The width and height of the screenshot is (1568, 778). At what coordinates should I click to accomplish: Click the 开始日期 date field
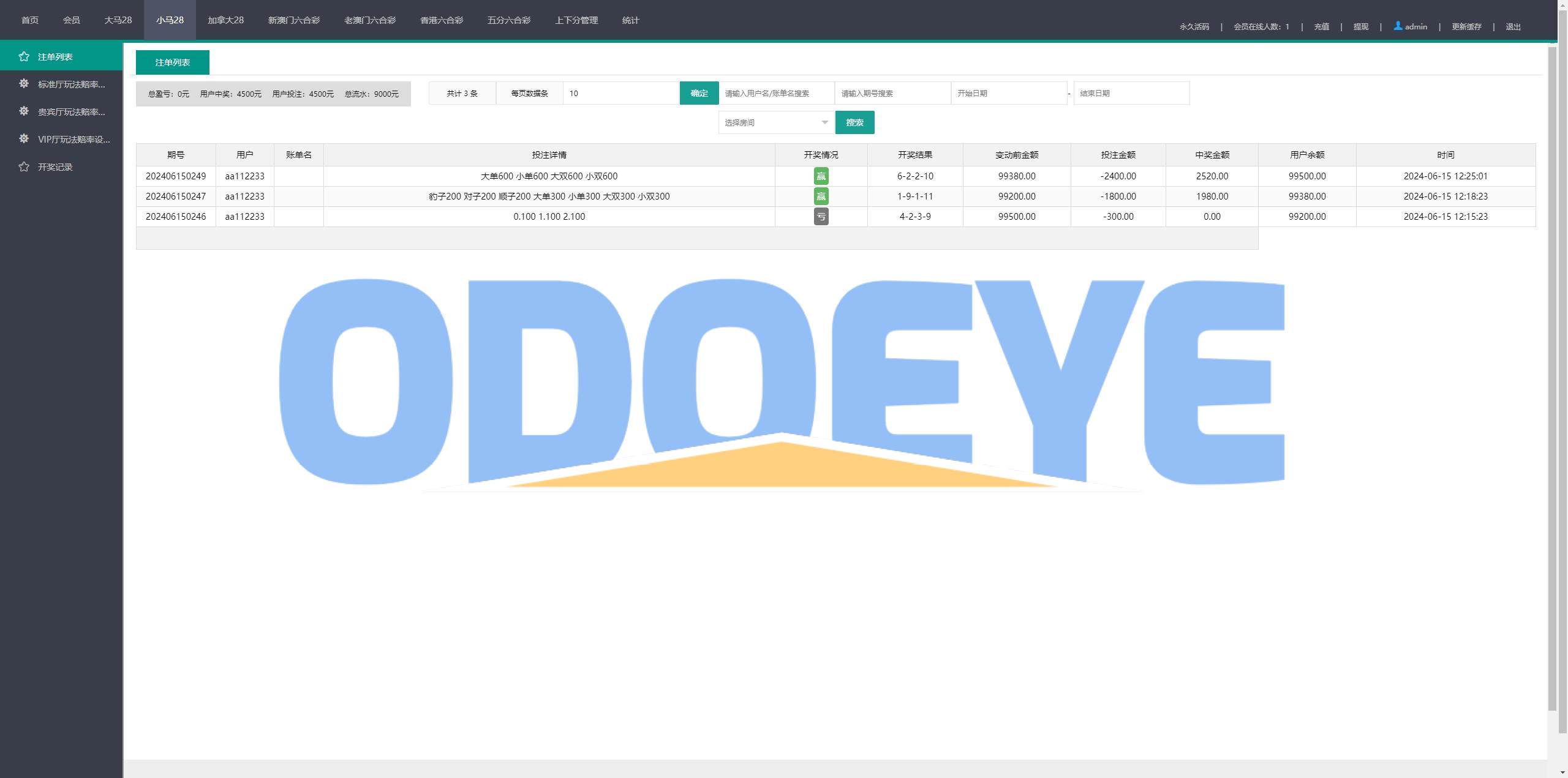(1009, 93)
